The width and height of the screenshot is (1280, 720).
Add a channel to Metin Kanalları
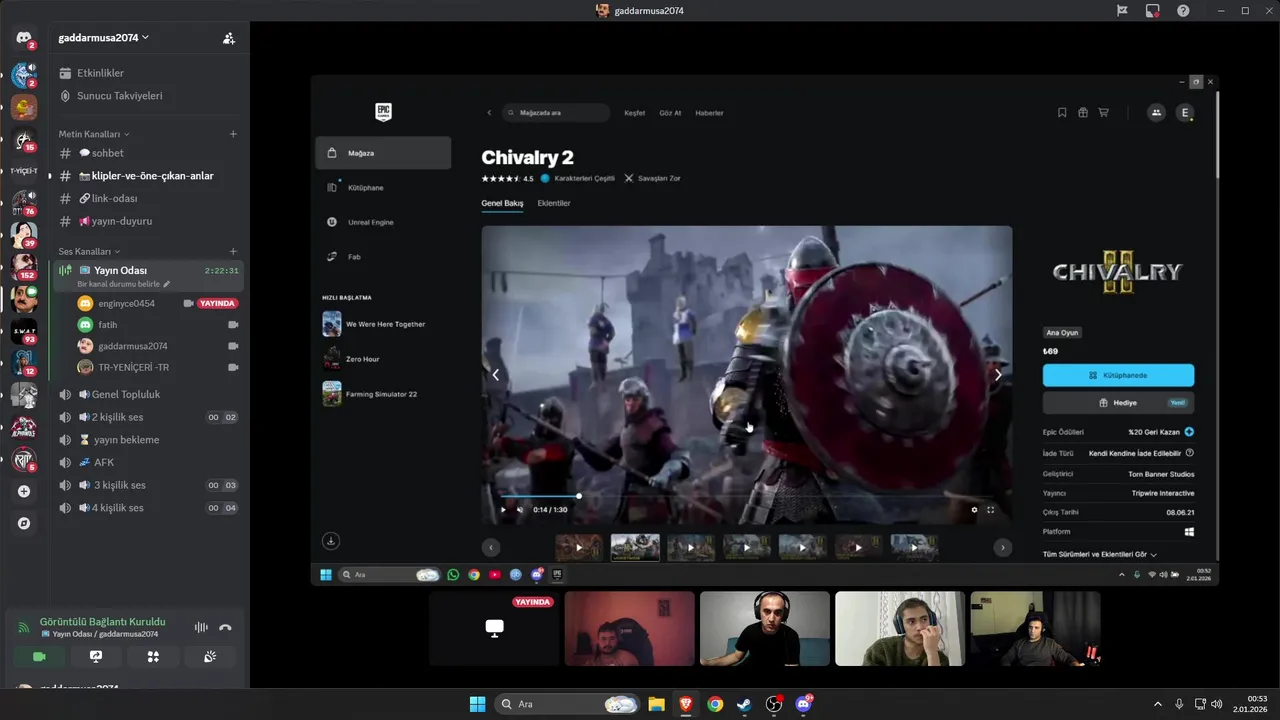click(x=233, y=134)
